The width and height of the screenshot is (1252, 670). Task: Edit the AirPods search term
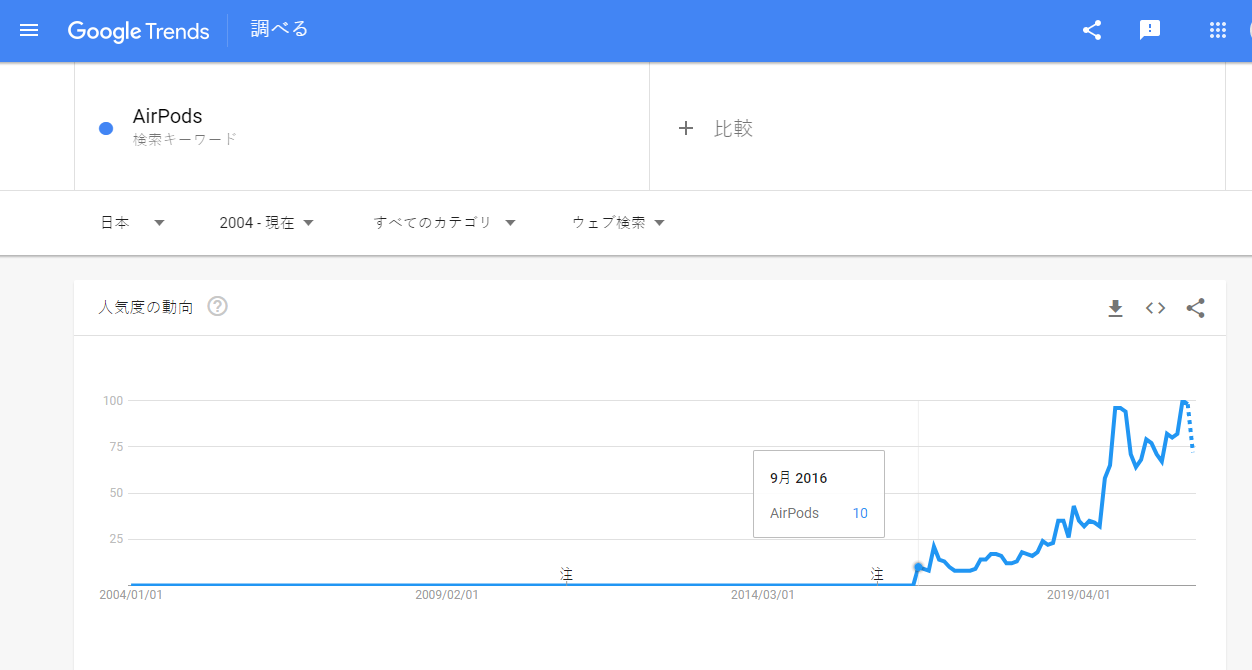168,117
